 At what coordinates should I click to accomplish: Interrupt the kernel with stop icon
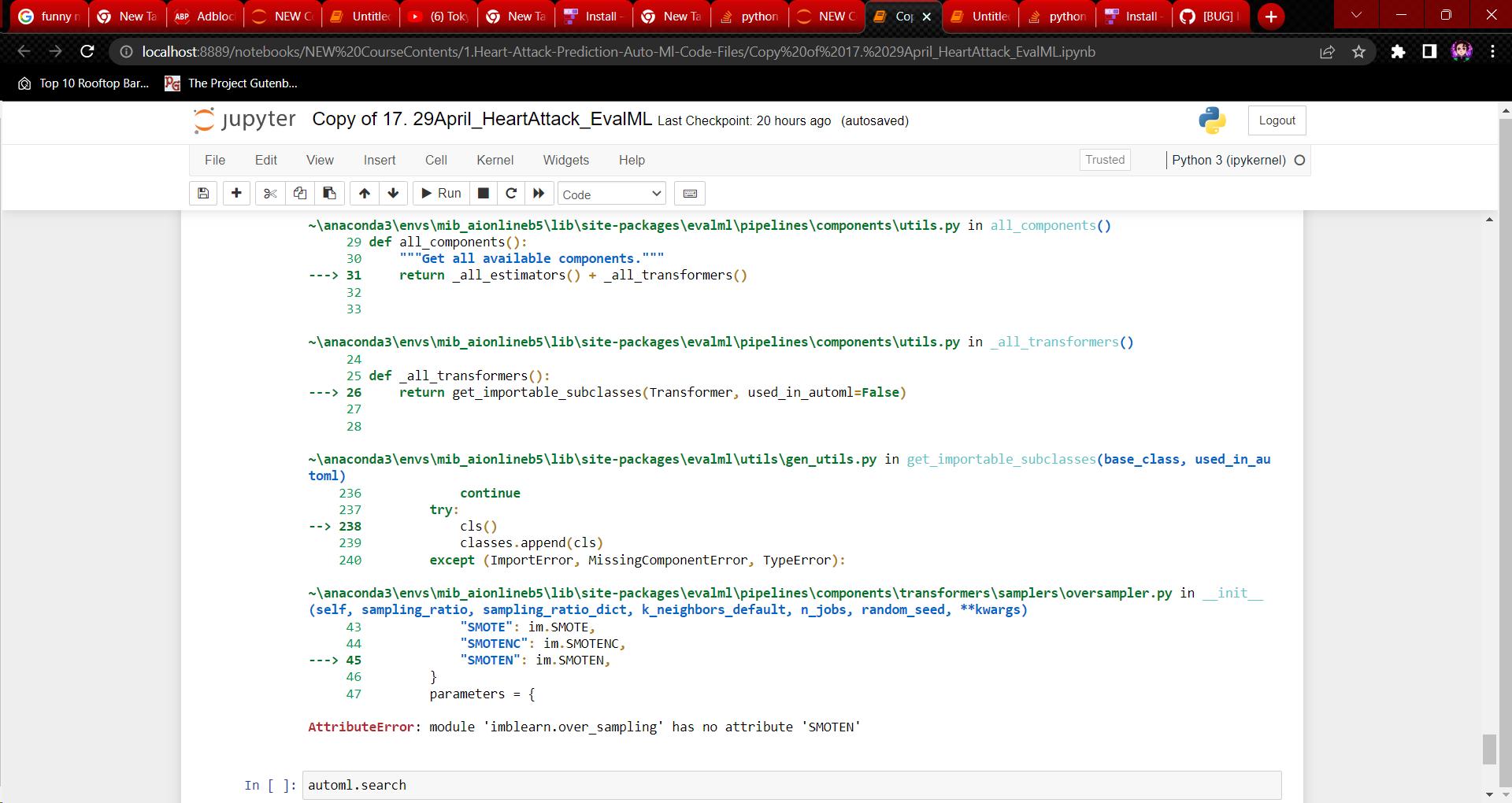click(x=484, y=194)
